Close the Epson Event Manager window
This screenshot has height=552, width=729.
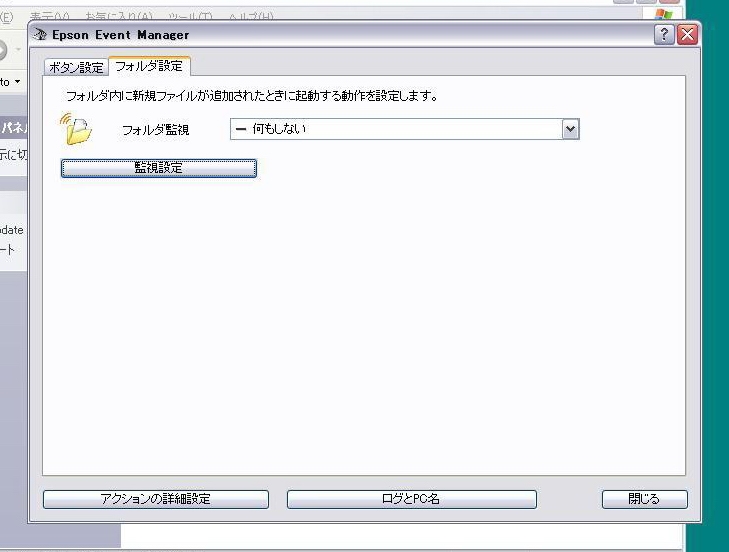pyautogui.click(x=687, y=35)
